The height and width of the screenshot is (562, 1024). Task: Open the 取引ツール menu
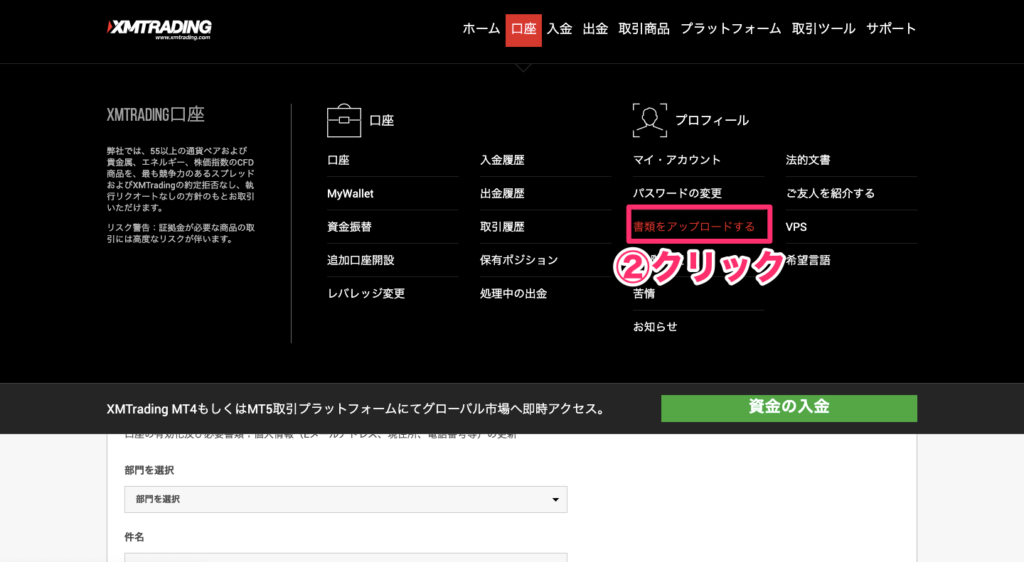pyautogui.click(x=823, y=29)
